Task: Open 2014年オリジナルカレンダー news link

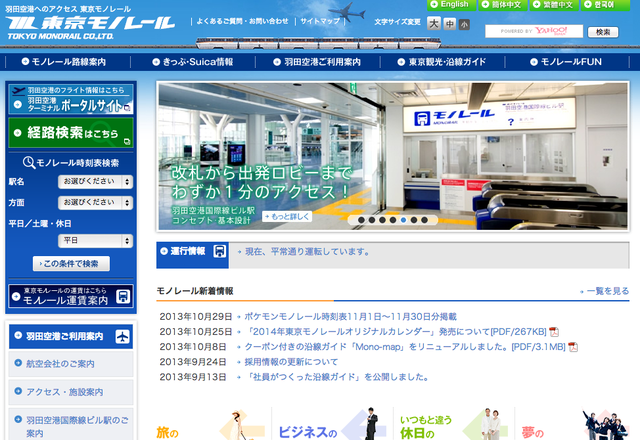Action: [395, 332]
